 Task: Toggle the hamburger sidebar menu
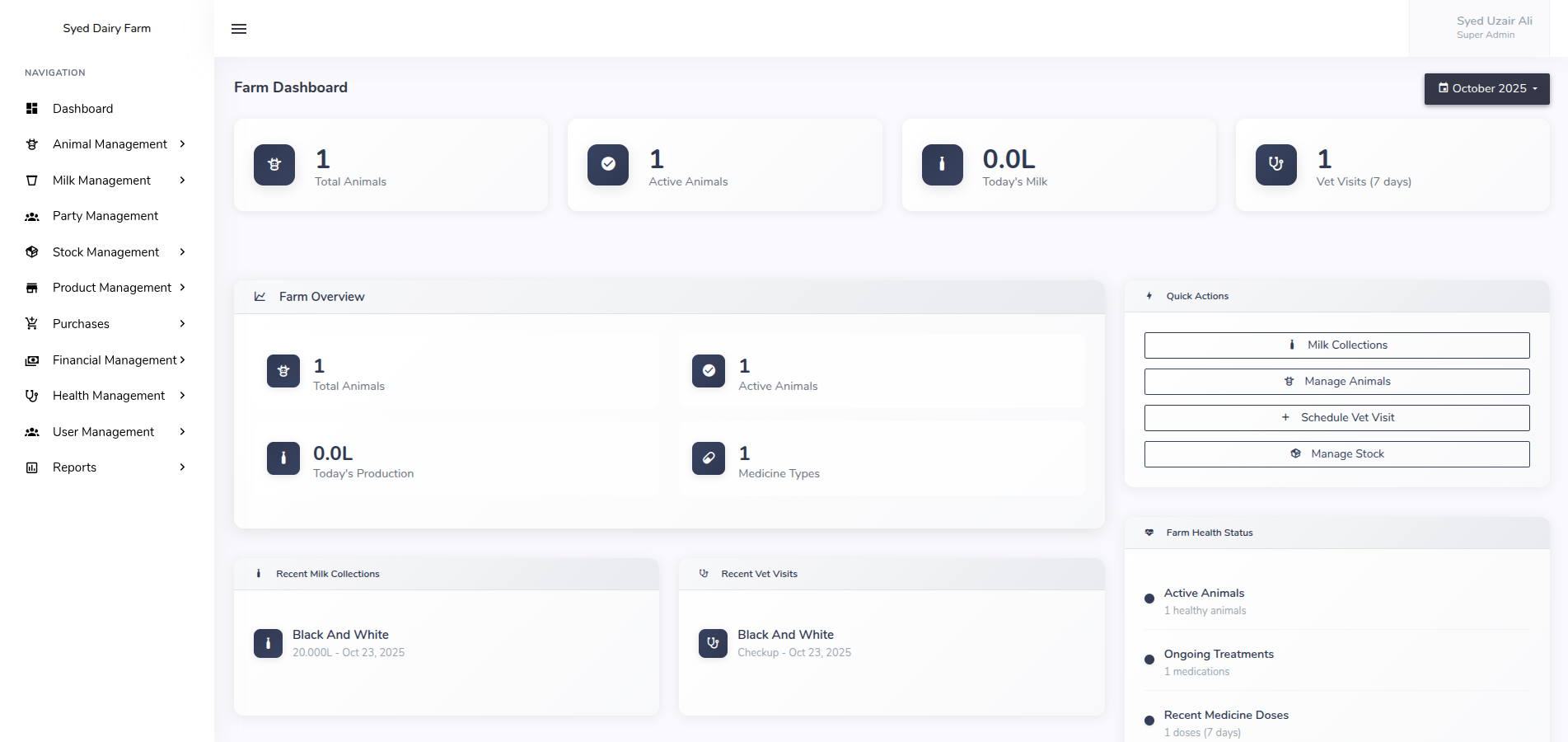click(x=239, y=29)
